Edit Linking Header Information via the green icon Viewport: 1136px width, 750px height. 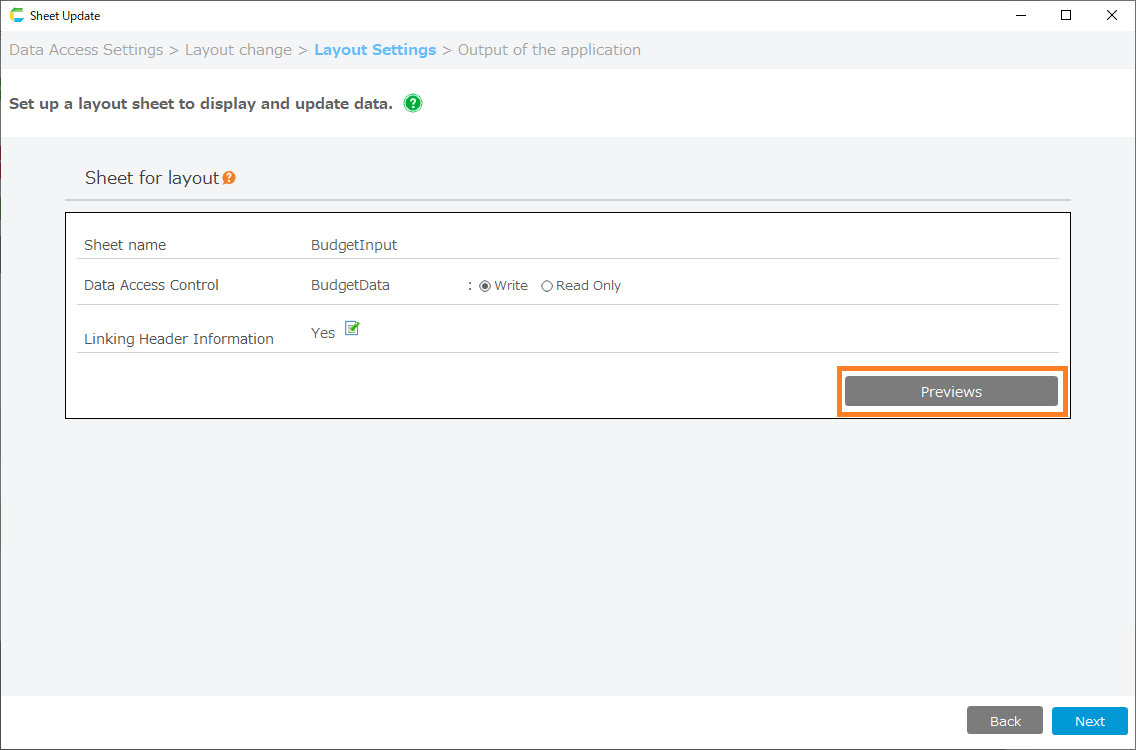point(352,328)
